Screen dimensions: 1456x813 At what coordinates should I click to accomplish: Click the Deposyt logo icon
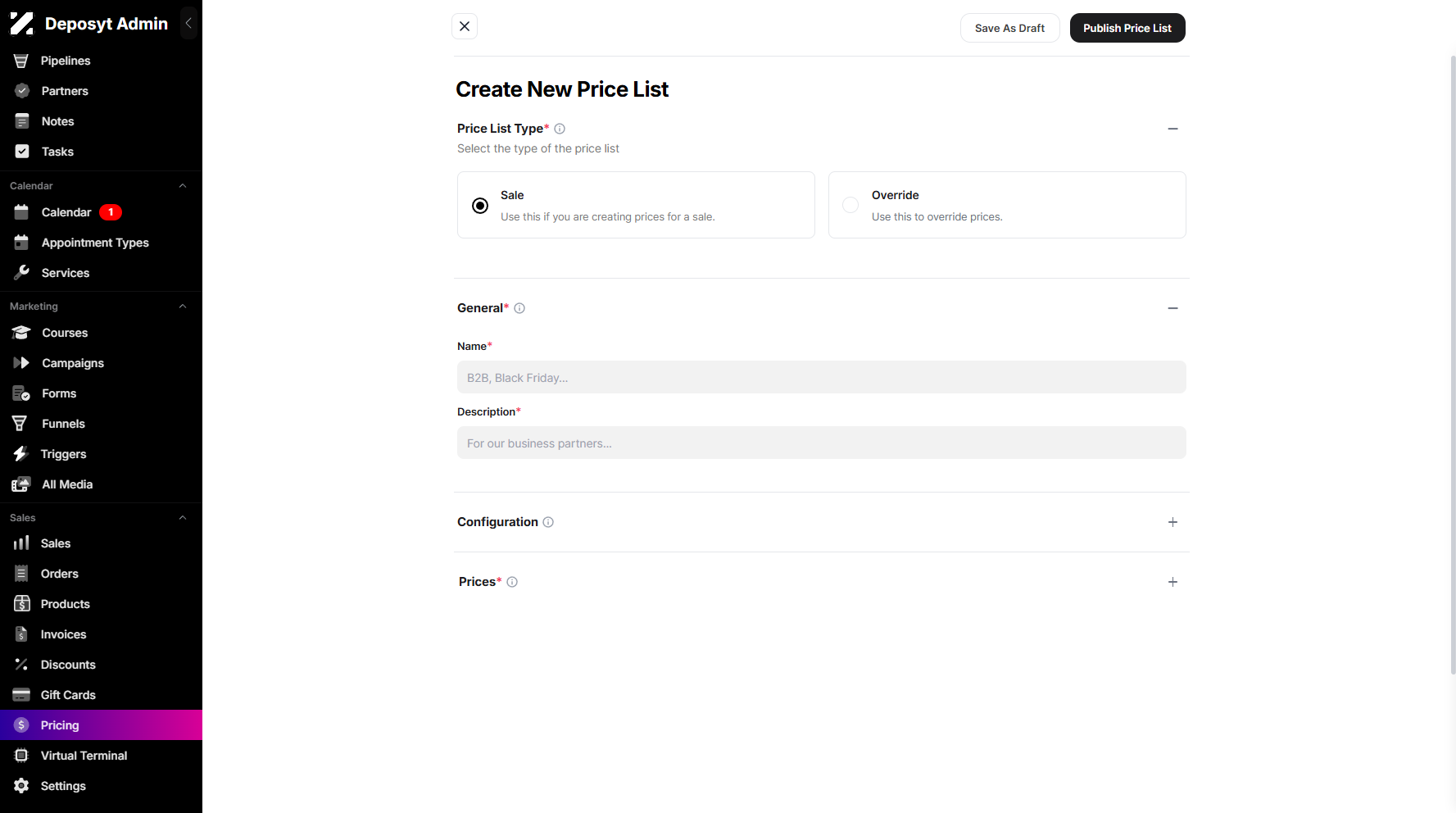pos(21,24)
